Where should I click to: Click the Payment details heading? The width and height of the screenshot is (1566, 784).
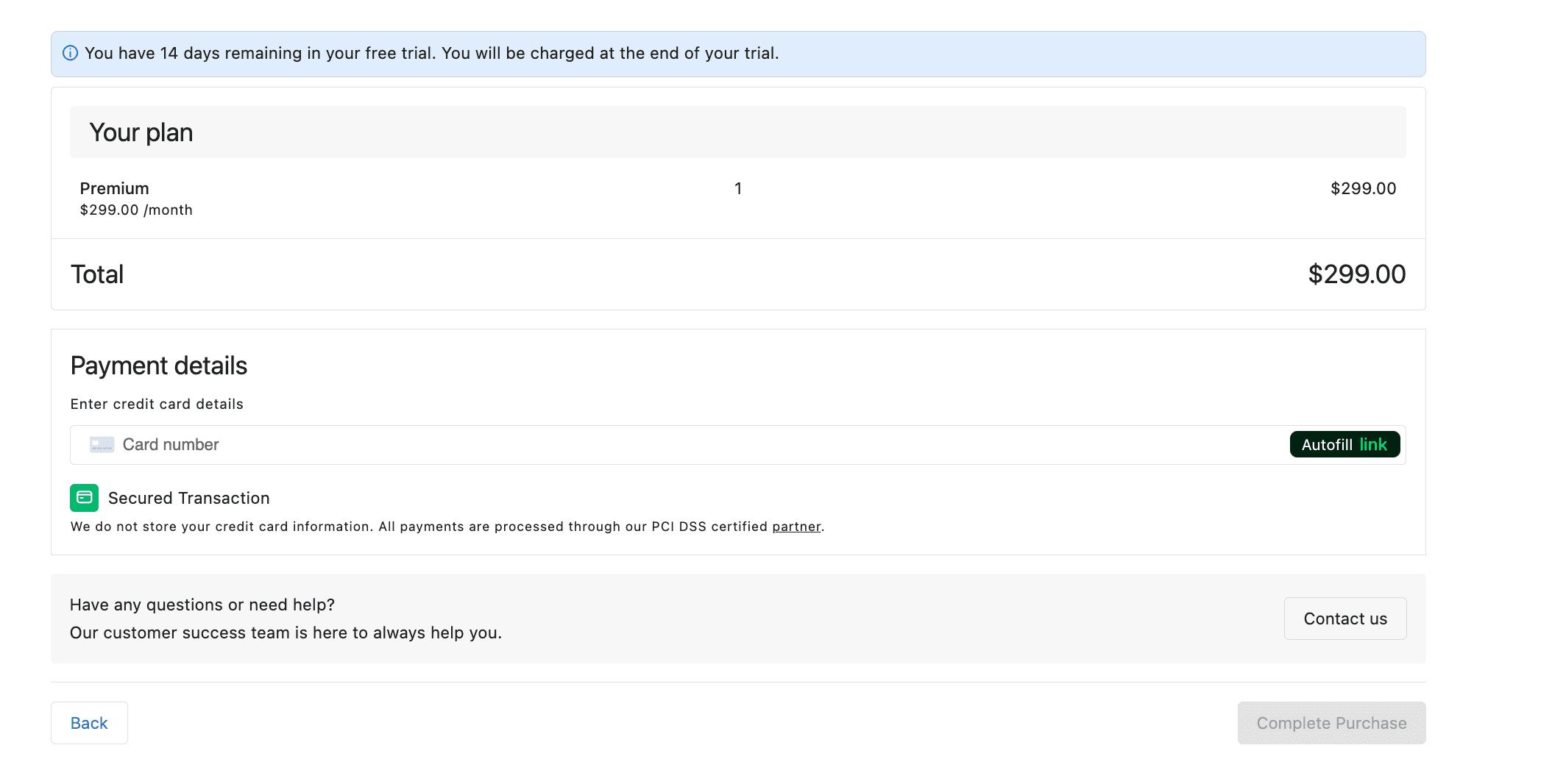click(159, 366)
